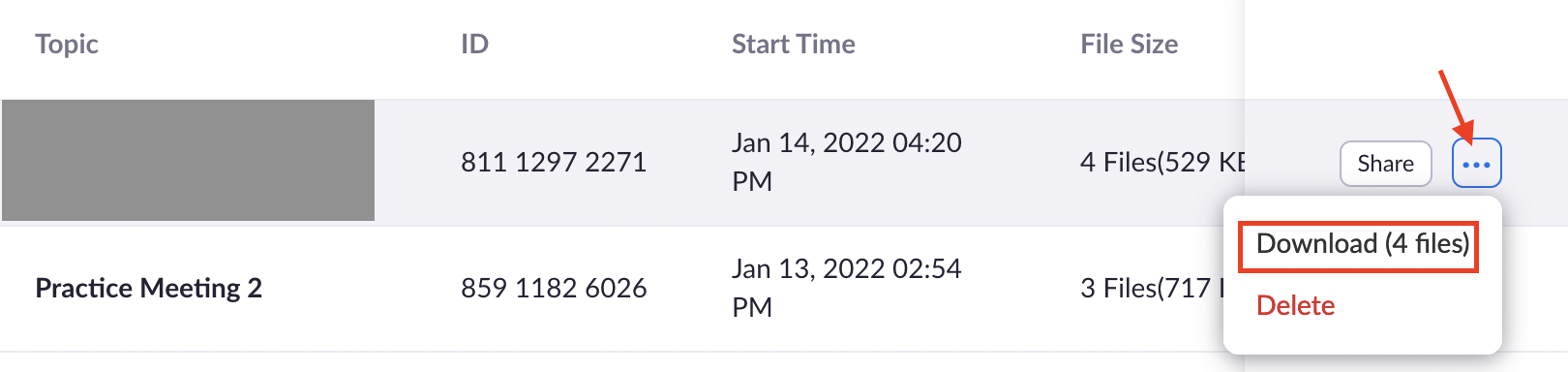Click the ID column header

pyautogui.click(x=474, y=44)
